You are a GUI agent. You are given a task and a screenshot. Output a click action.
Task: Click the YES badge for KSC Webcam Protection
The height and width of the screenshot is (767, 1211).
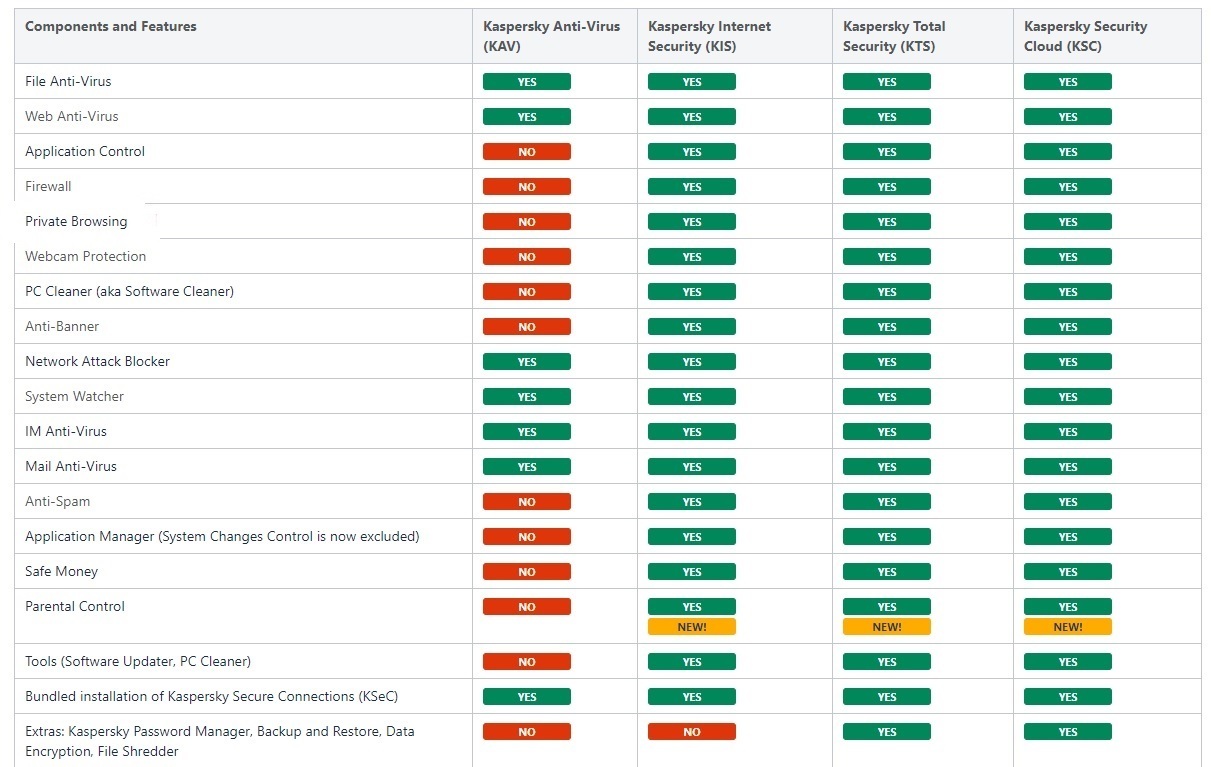pyautogui.click(x=1067, y=257)
